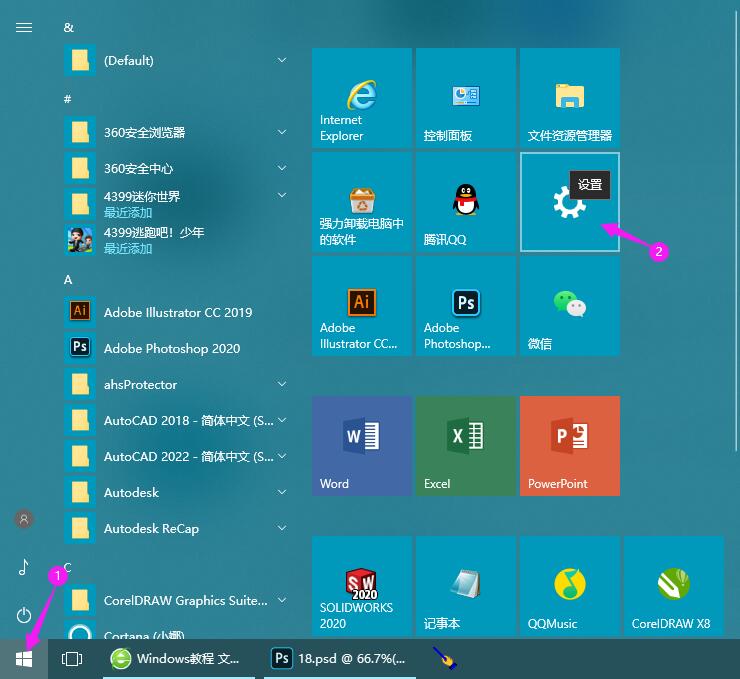740x679 pixels.
Task: Switch to Photoshop 18.psd taskbar item
Action: (x=339, y=659)
